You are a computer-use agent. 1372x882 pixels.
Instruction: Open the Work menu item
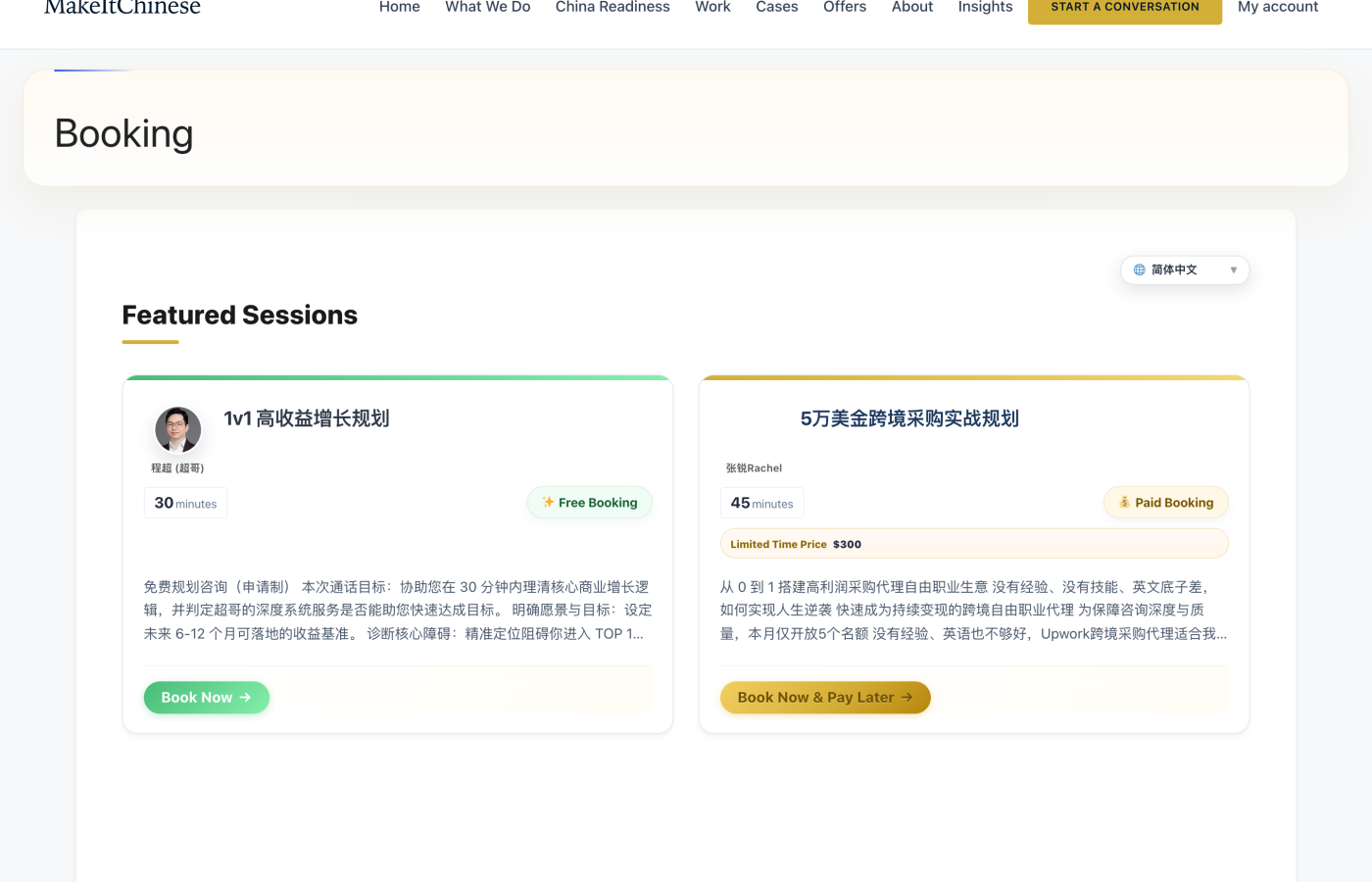712,7
